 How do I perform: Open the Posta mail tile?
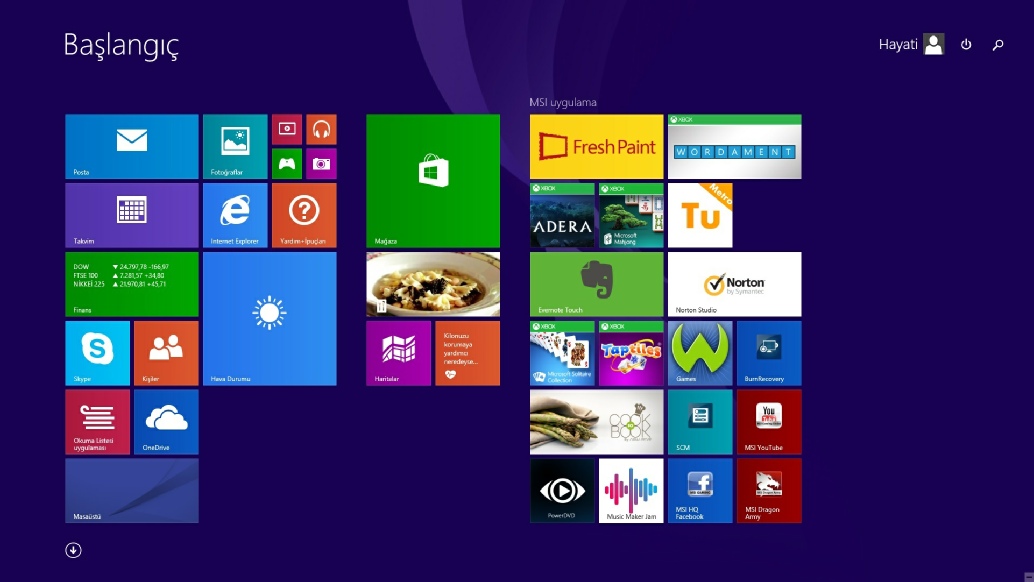(x=132, y=146)
